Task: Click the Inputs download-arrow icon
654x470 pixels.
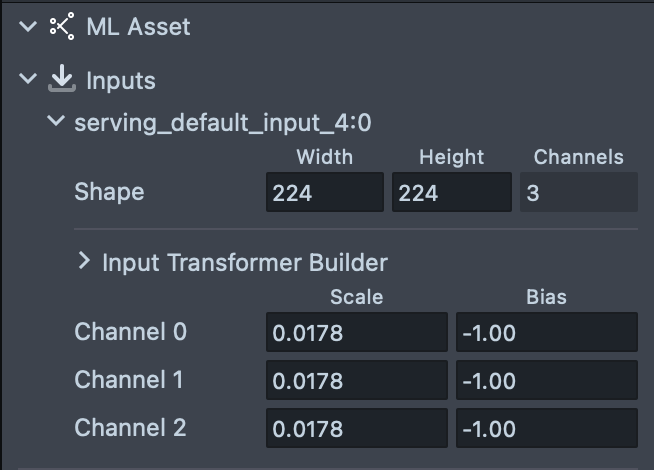Action: pos(62,79)
